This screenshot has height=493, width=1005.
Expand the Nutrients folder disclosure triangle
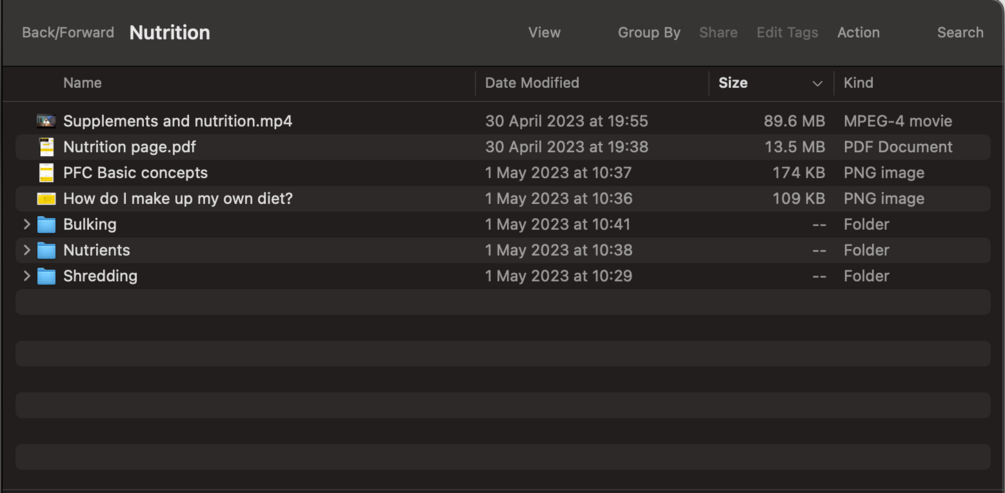pyautogui.click(x=27, y=251)
